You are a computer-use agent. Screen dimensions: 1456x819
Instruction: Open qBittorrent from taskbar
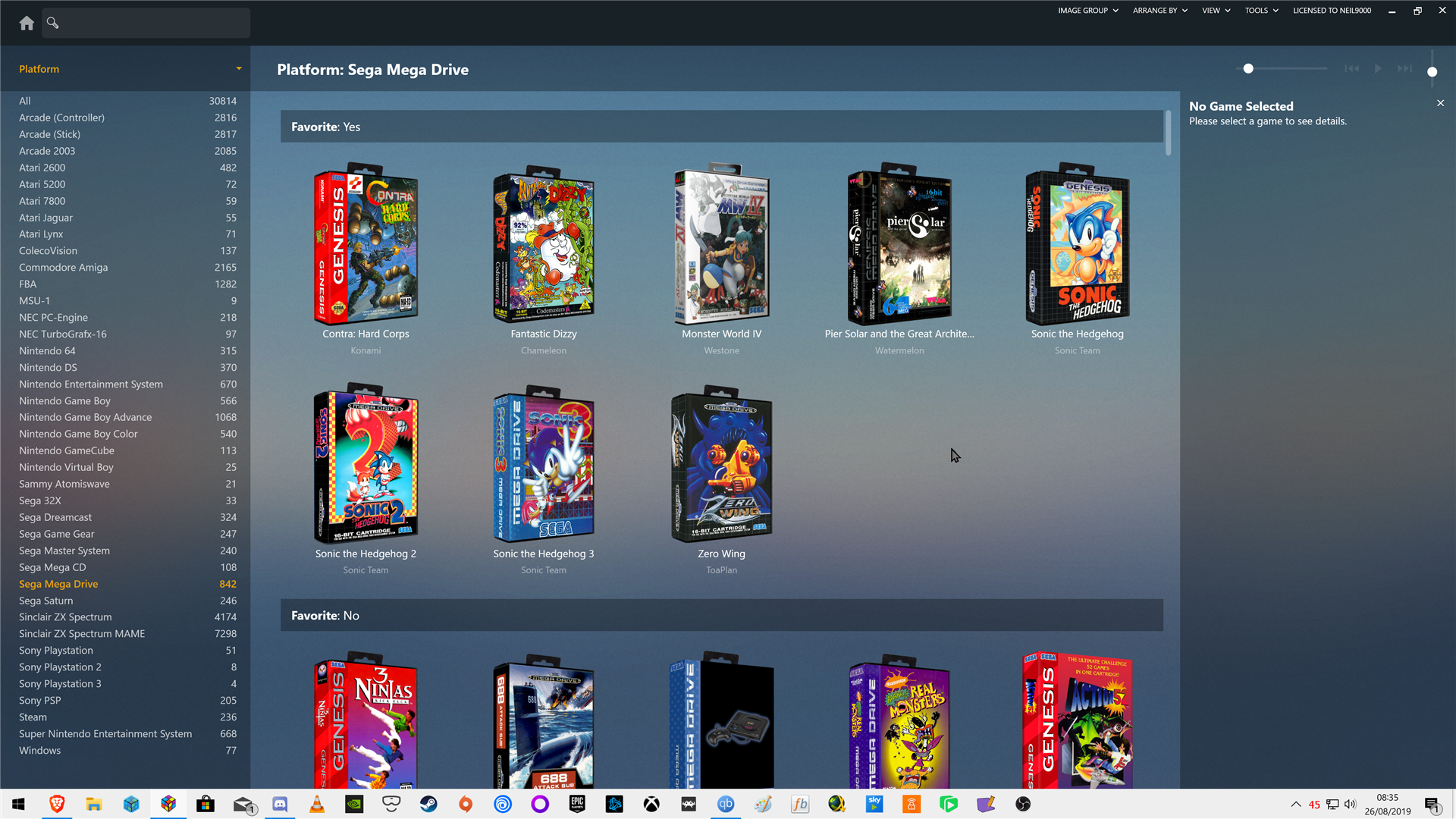[726, 804]
